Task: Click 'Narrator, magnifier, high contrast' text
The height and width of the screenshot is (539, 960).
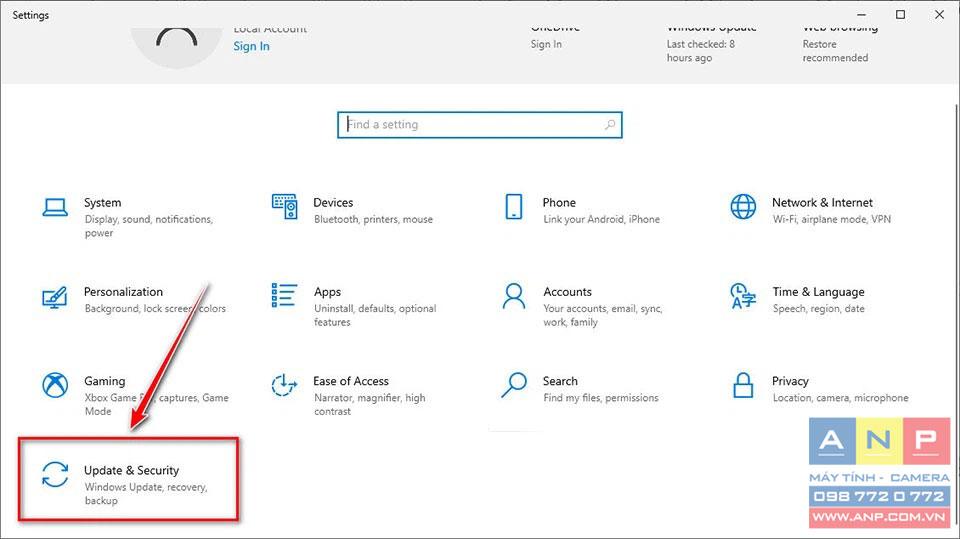Action: [x=370, y=404]
